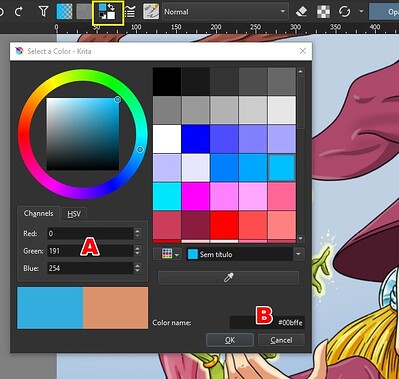Click the previous orange color preview
The height and width of the screenshot is (379, 399).
pyautogui.click(x=116, y=308)
